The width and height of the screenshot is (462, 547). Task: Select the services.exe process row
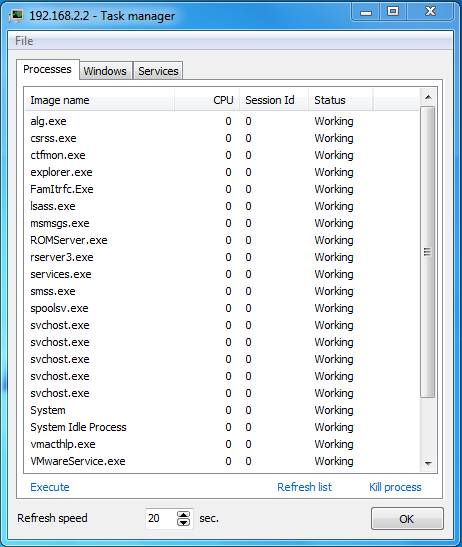[x=222, y=274]
